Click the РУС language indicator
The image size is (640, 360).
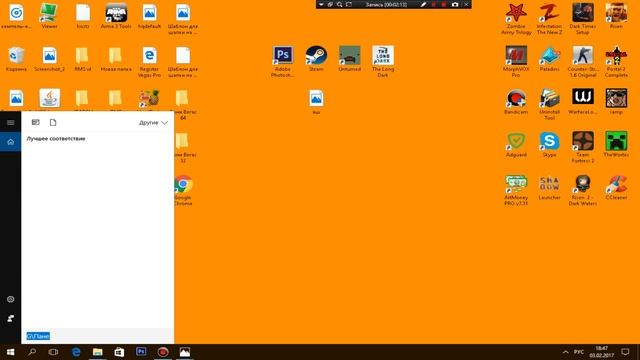pos(579,352)
